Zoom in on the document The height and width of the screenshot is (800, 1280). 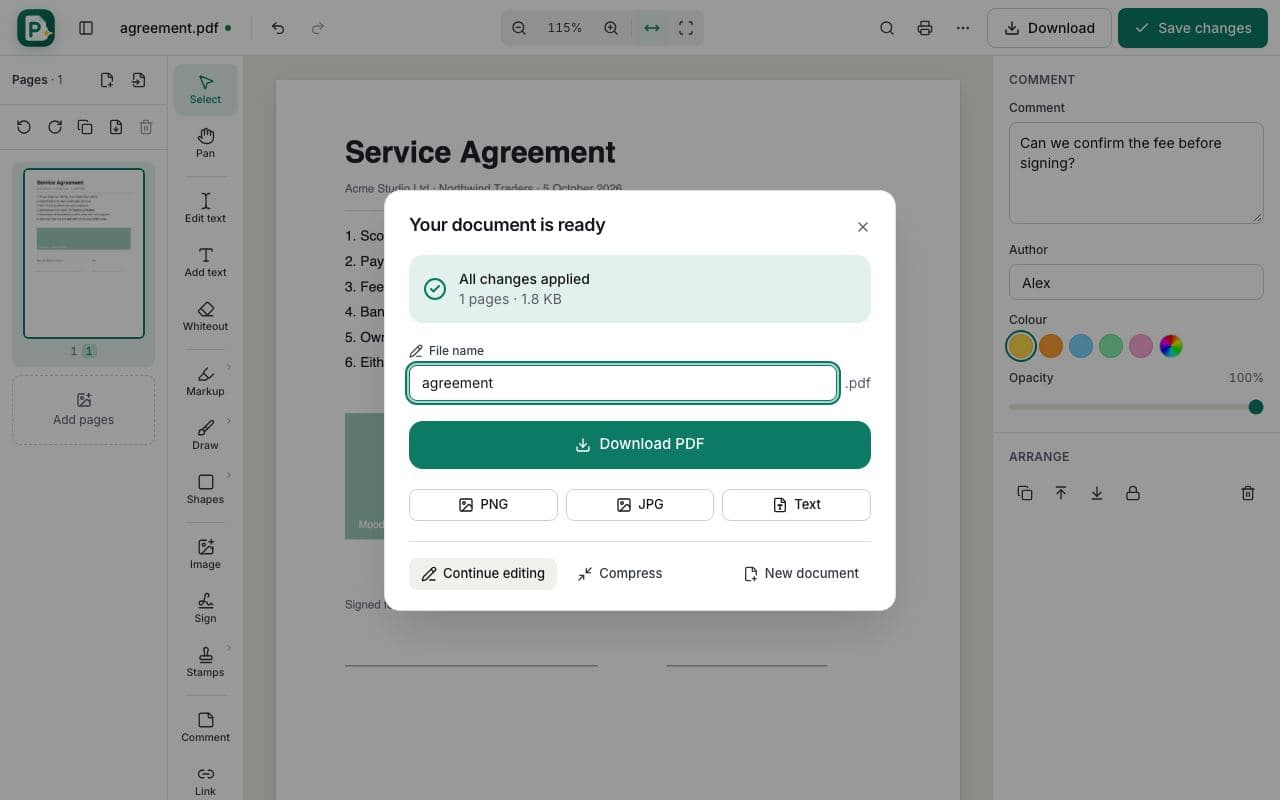pyautogui.click(x=611, y=28)
